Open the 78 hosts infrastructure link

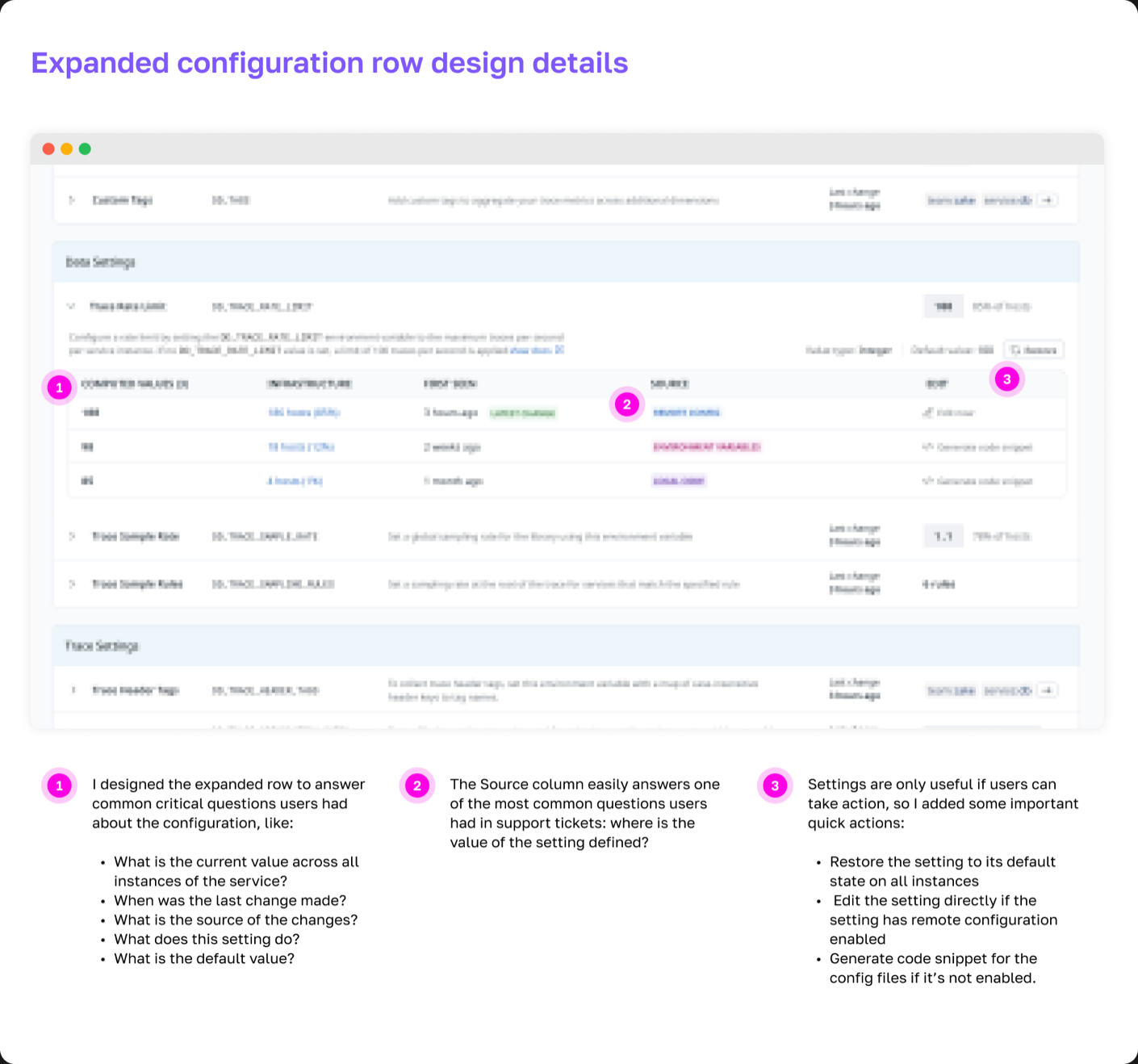click(301, 446)
